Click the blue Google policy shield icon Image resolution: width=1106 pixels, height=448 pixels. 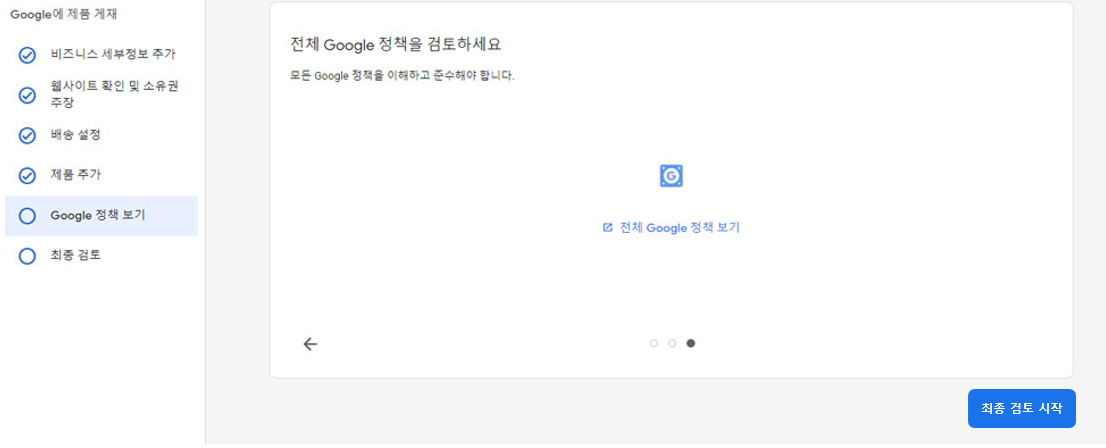point(671,176)
